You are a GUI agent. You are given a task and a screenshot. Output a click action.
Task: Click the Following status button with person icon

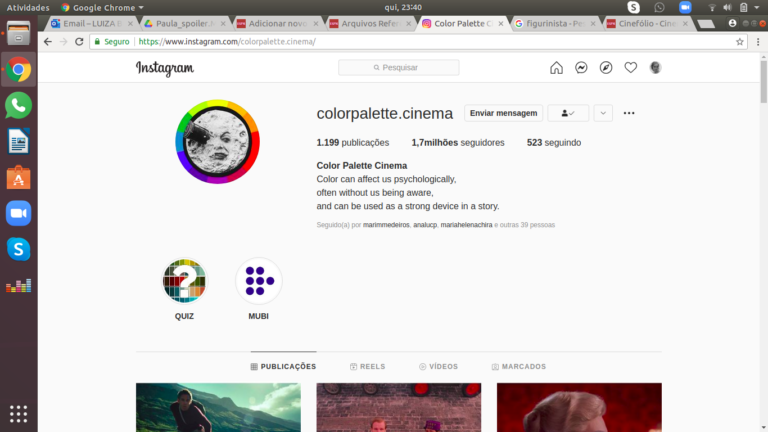(x=568, y=113)
